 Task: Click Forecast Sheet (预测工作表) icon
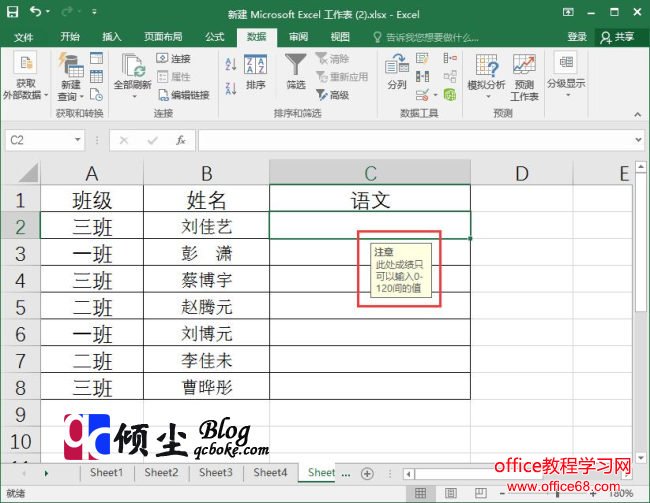[524, 78]
